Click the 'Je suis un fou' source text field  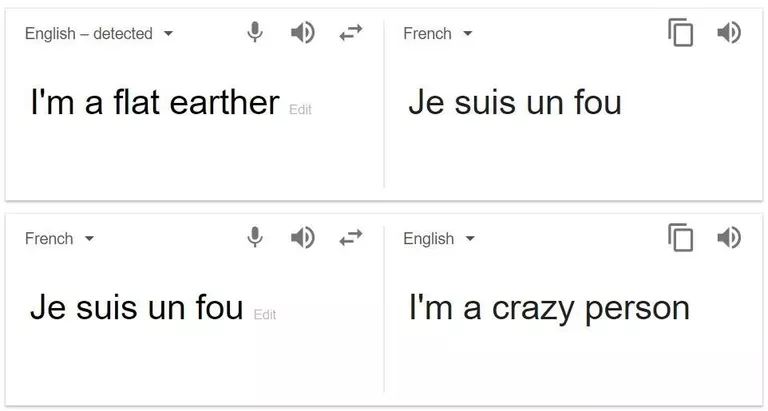[137, 307]
